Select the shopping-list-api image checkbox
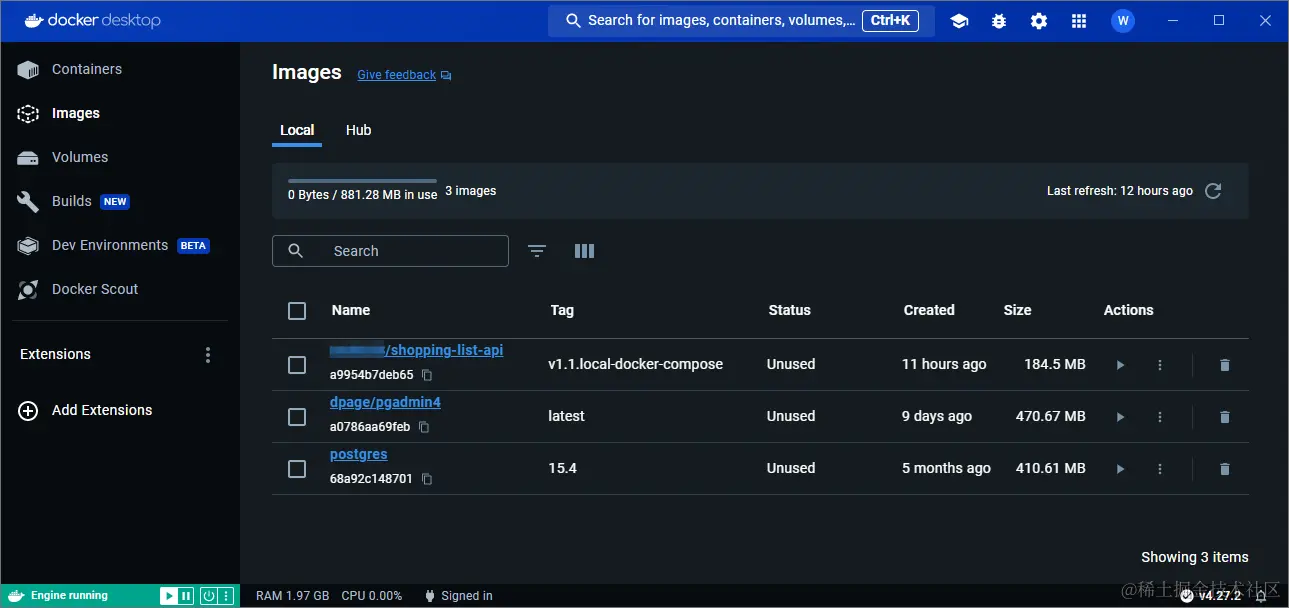 297,365
